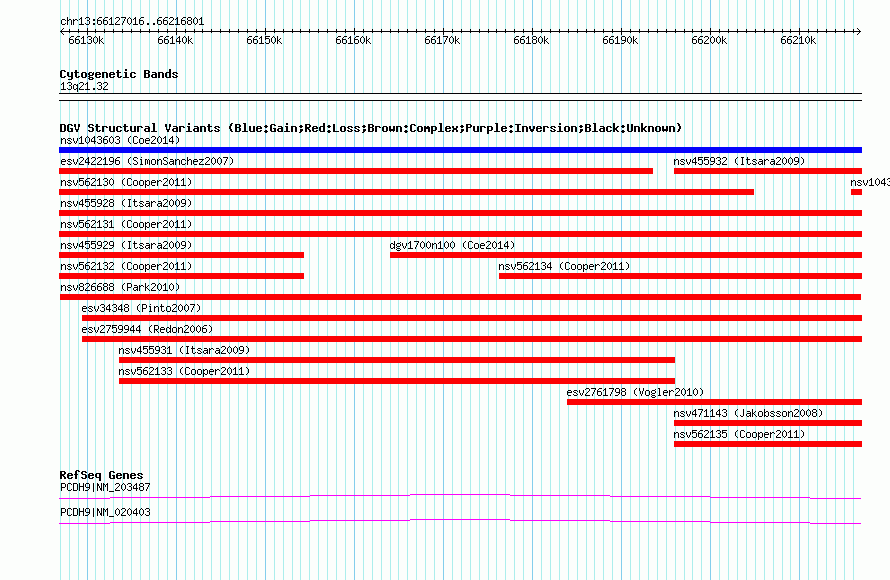The image size is (890, 580).
Task: Click the red nsv471143 bar
Action: [x=768, y=423]
